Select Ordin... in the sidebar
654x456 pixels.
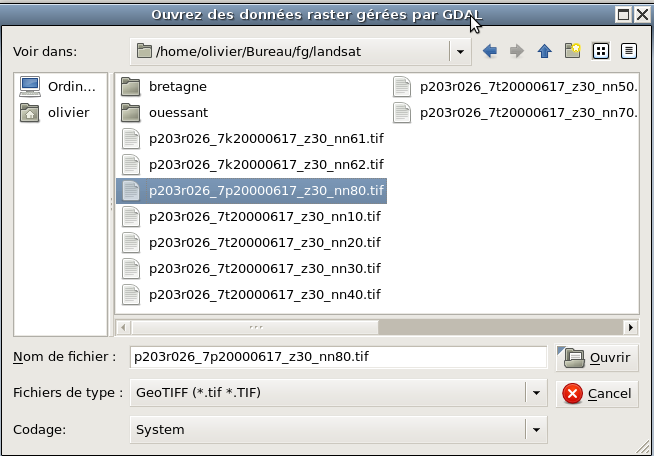coord(58,86)
